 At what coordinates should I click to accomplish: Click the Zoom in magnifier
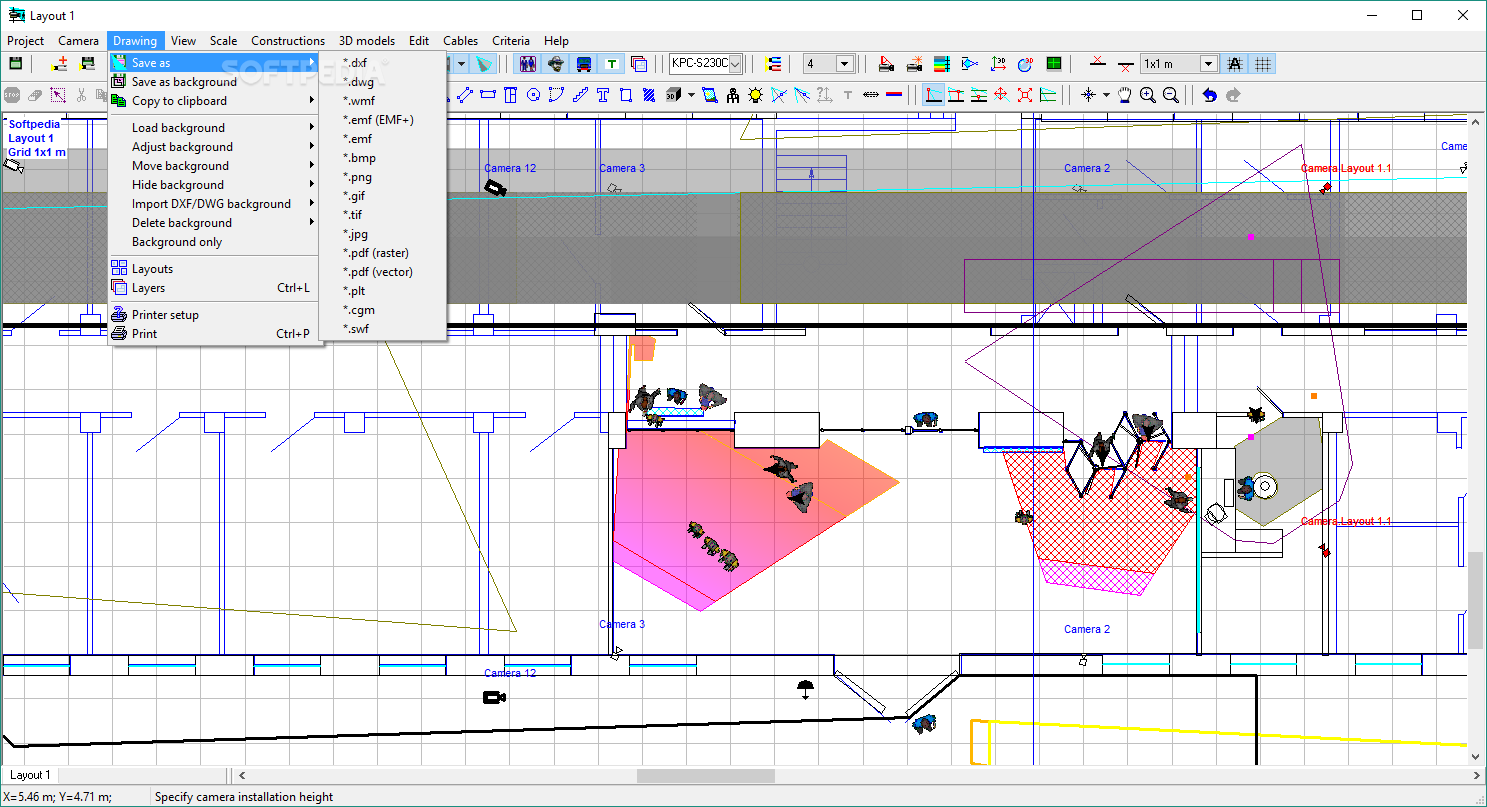point(1148,95)
